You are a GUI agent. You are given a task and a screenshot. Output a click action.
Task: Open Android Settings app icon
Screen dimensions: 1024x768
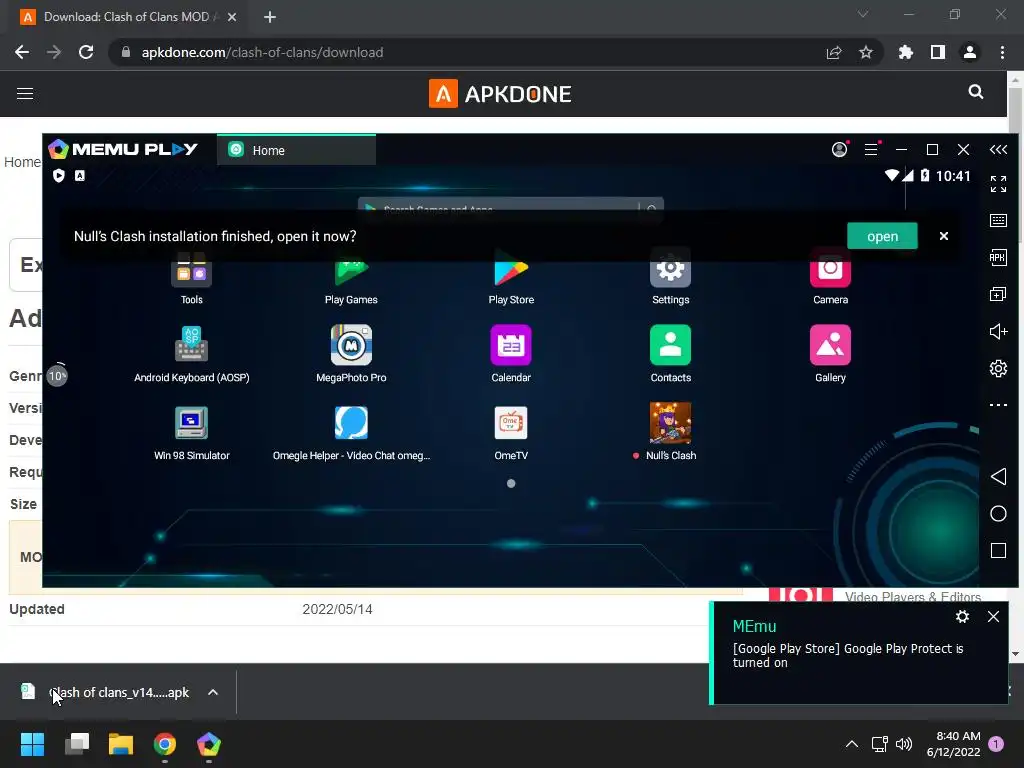(671, 269)
